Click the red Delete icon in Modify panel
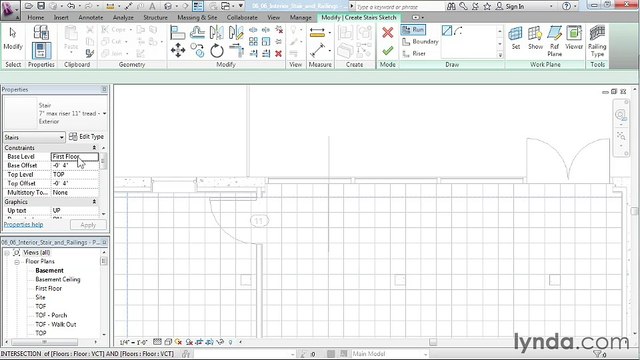The image size is (640, 360). tap(278, 53)
